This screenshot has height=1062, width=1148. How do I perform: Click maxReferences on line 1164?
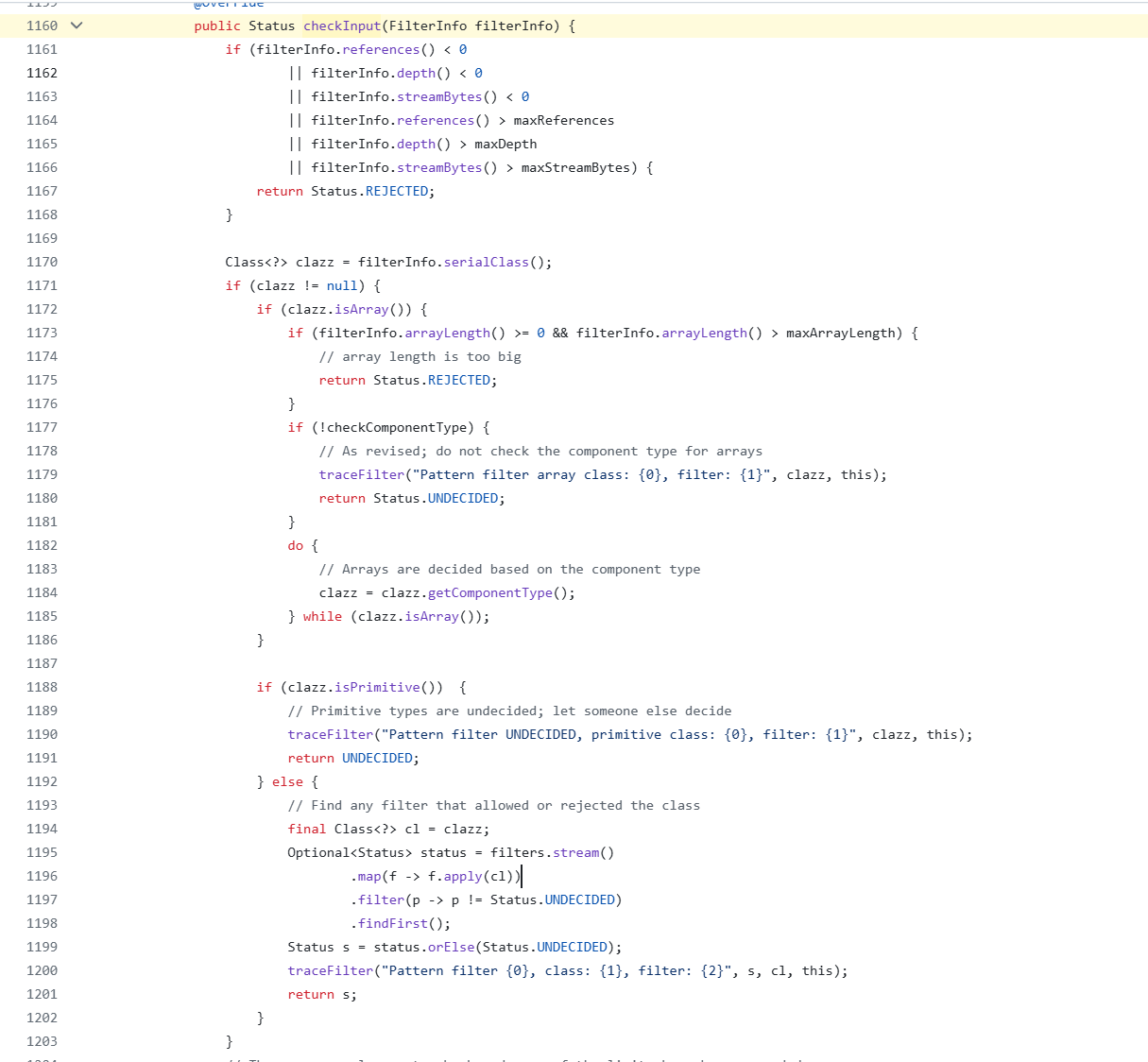click(563, 120)
